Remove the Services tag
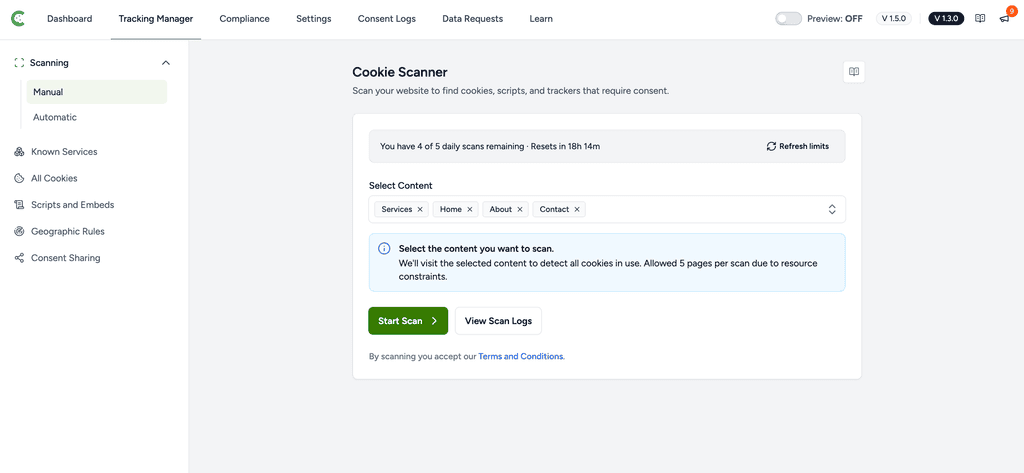Screen dimensions: 1024x473 [x=420, y=210]
